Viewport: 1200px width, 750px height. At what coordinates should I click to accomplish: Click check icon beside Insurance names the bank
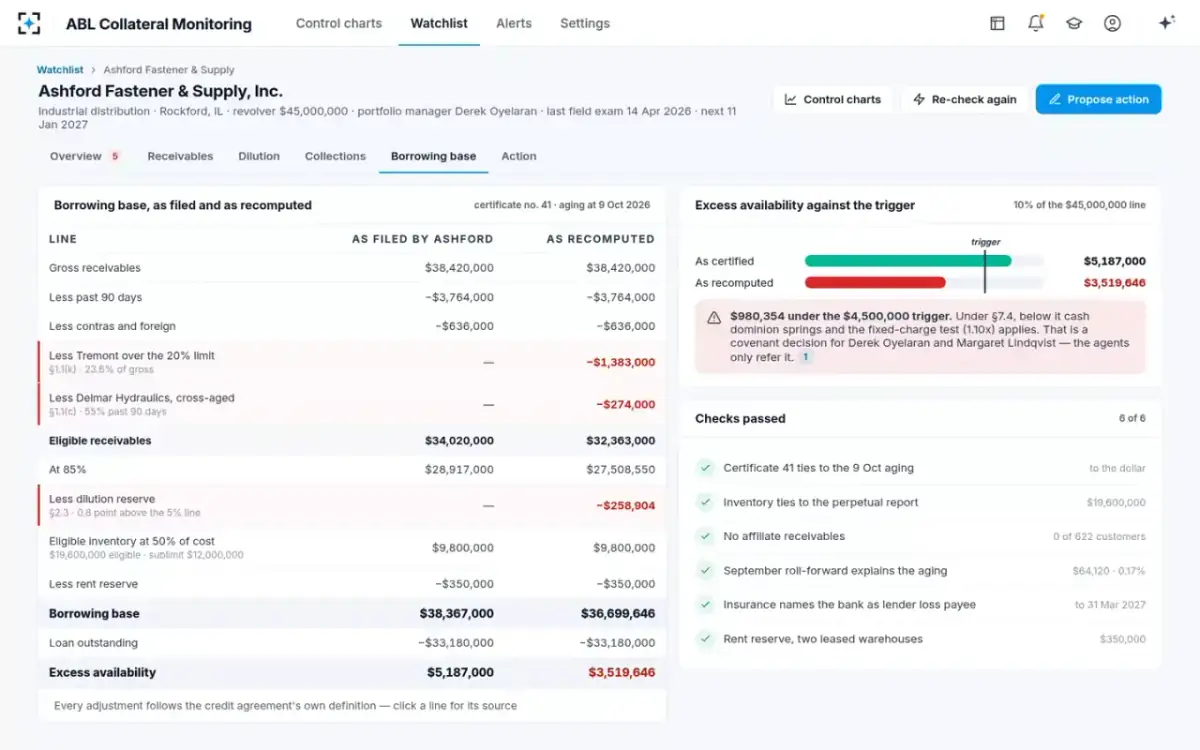pos(706,605)
